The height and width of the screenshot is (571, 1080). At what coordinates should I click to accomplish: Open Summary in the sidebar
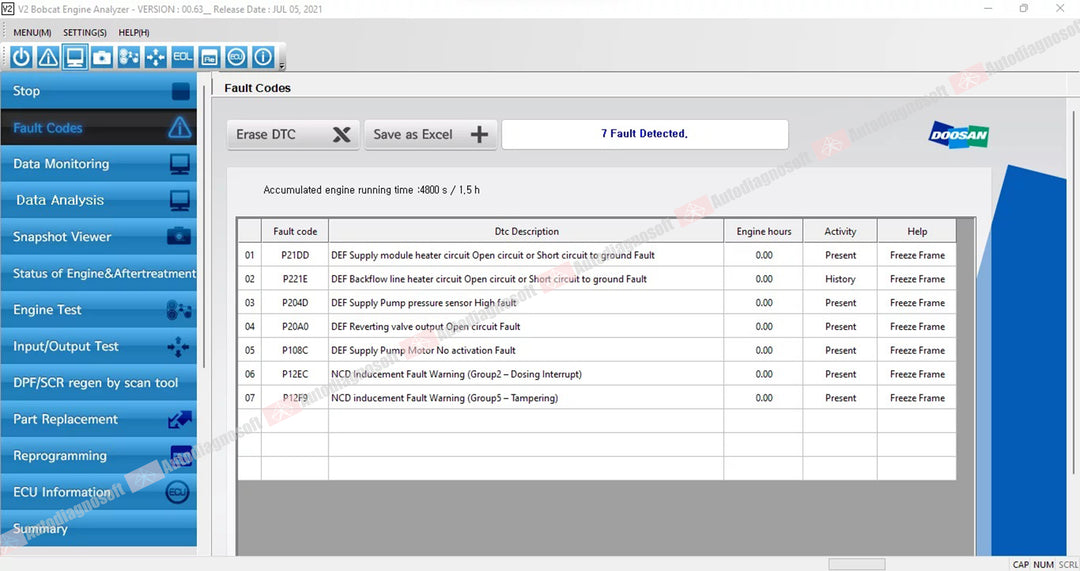[98, 529]
